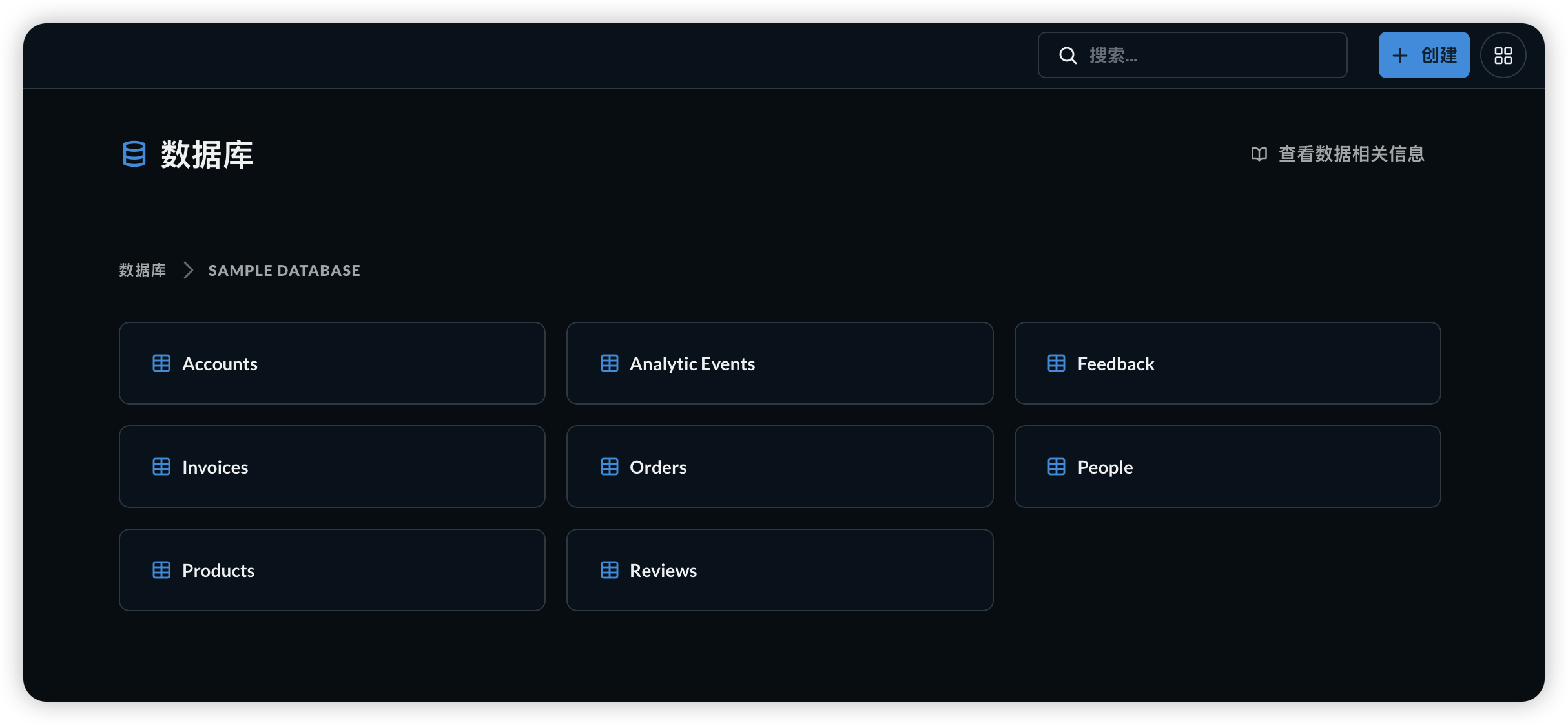Click the breadcrumb chevron separator
Image resolution: width=1568 pixels, height=725 pixels.
(188, 270)
